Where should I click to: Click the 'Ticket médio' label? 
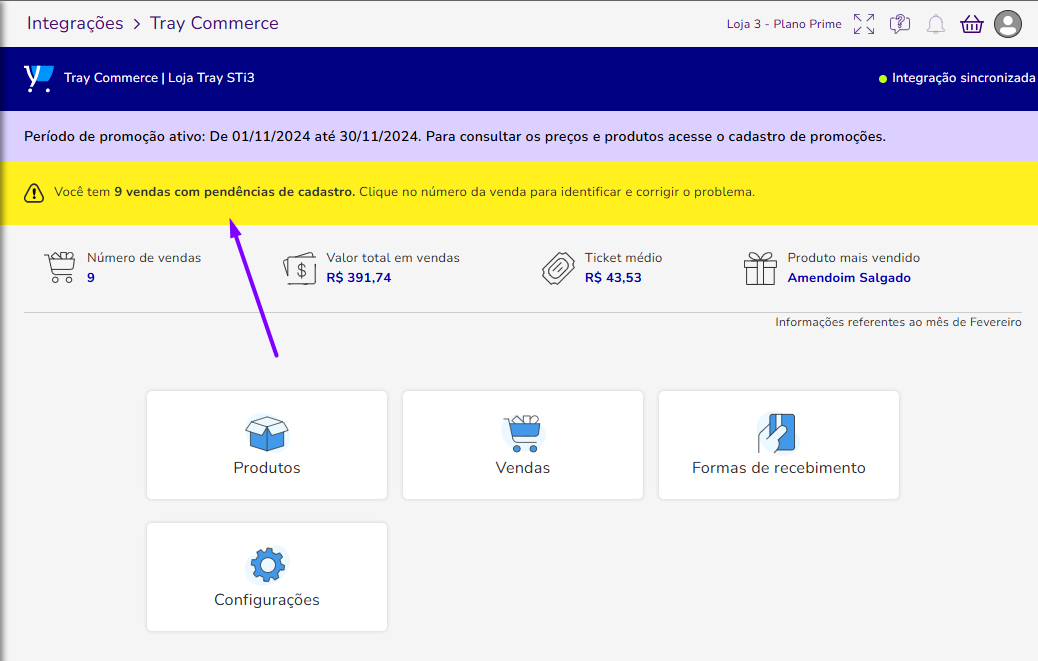[623, 258]
